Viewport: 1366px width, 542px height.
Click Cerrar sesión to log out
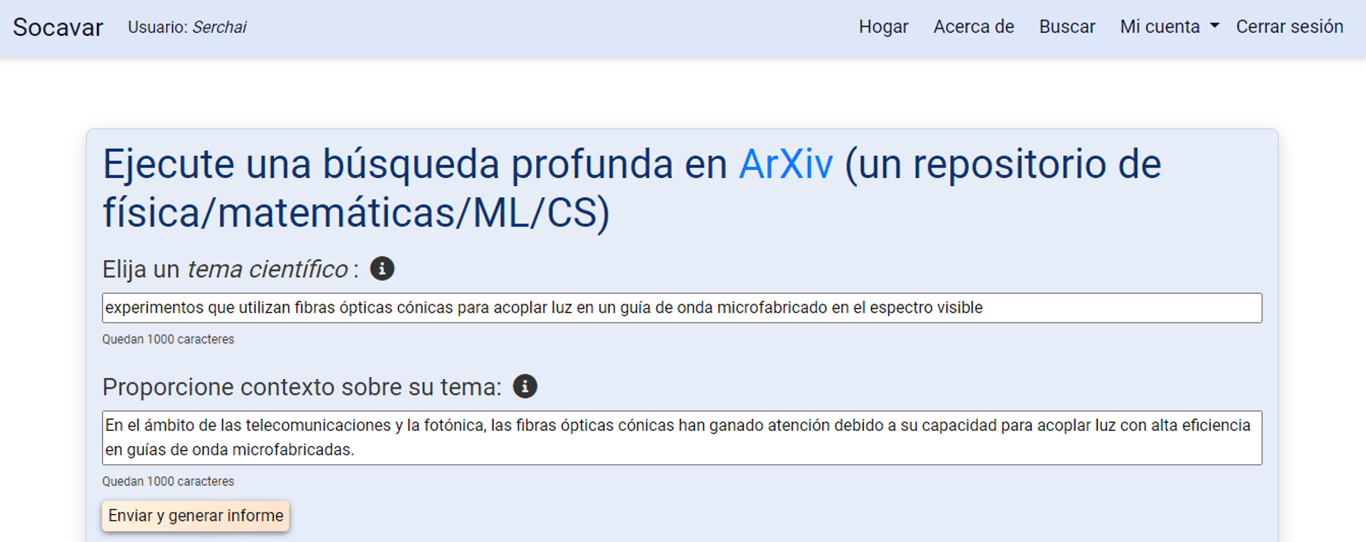point(1289,27)
